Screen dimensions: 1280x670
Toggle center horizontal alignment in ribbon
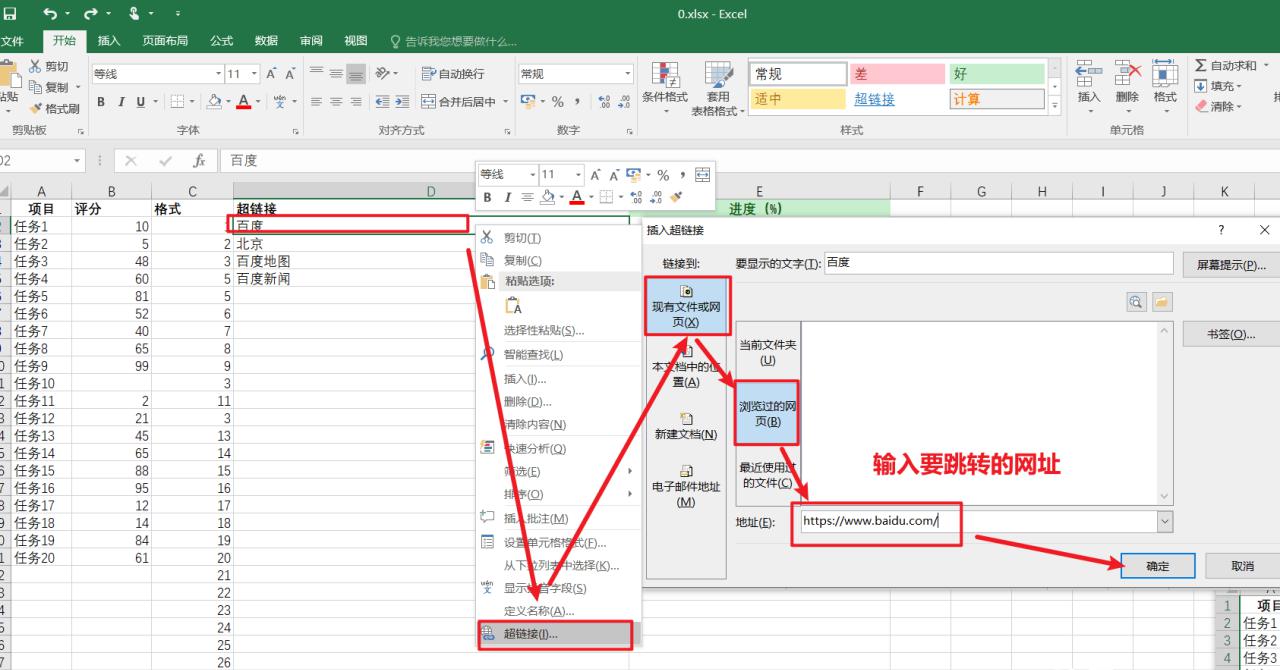pos(337,101)
